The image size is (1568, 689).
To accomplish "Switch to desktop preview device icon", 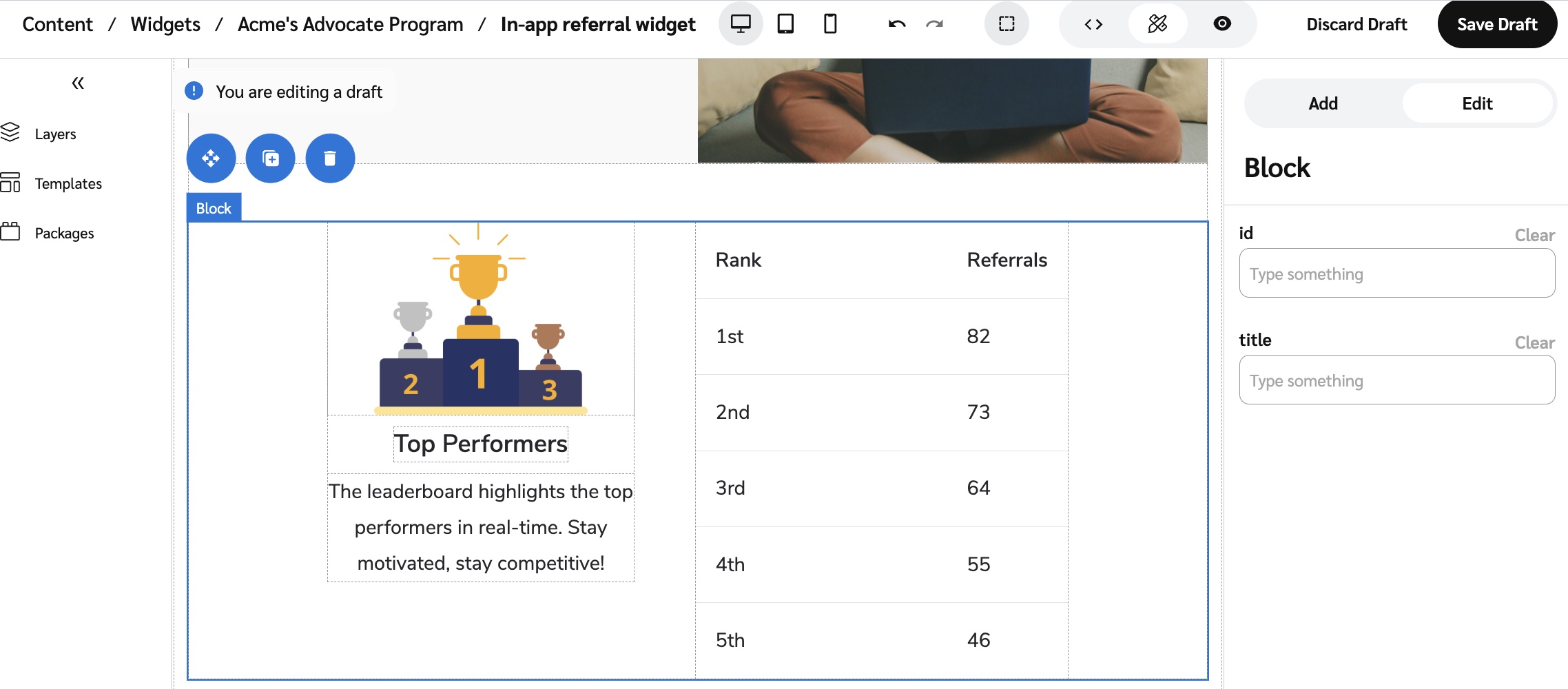I will click(741, 24).
